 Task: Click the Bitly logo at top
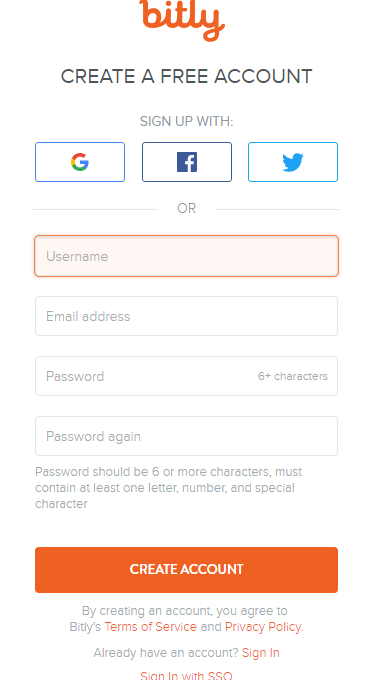[182, 19]
